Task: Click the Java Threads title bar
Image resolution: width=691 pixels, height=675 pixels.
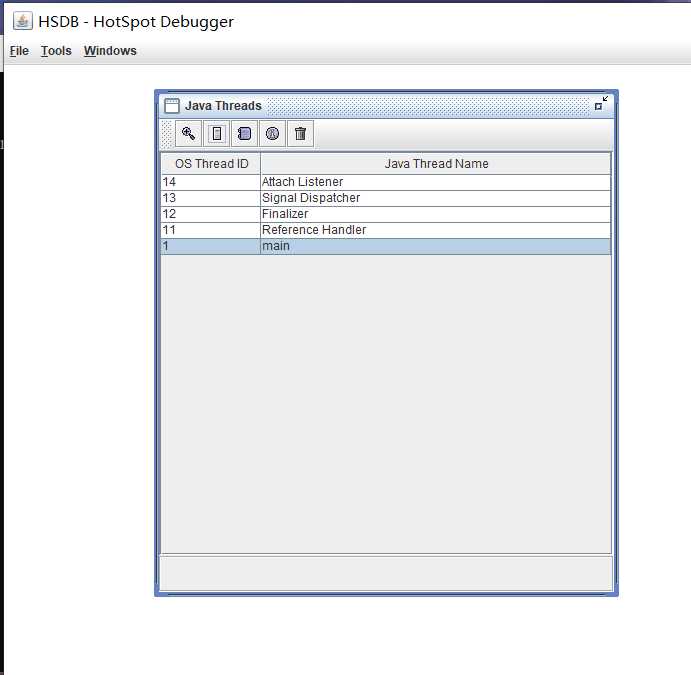Action: [x=420, y=106]
